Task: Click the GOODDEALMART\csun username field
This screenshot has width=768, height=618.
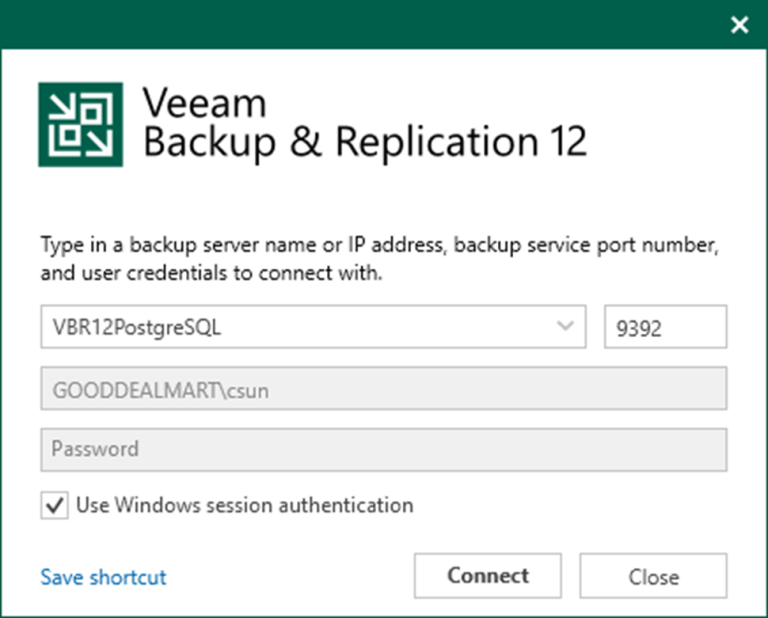Action: [383, 388]
